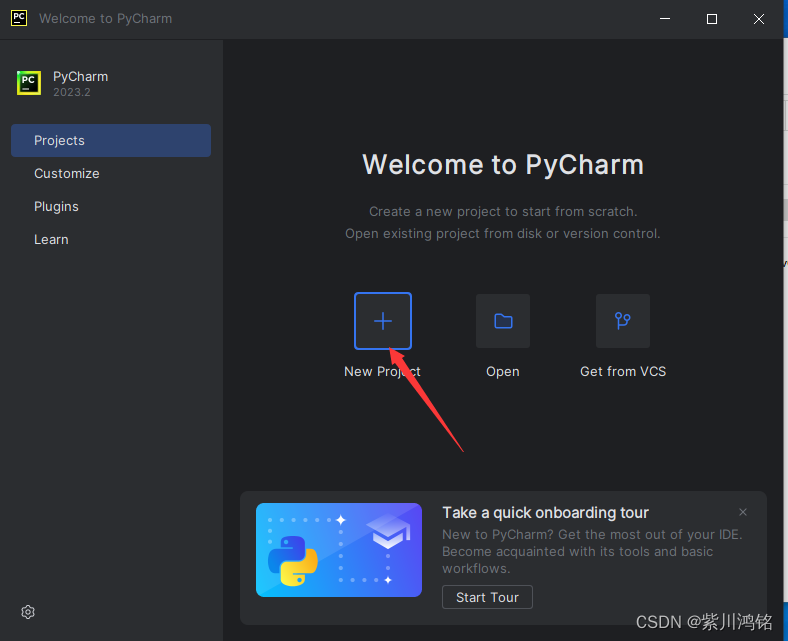Screen dimensions: 788x641
Task: Click the onboarding tour Python thumbnail
Action: pos(339,550)
